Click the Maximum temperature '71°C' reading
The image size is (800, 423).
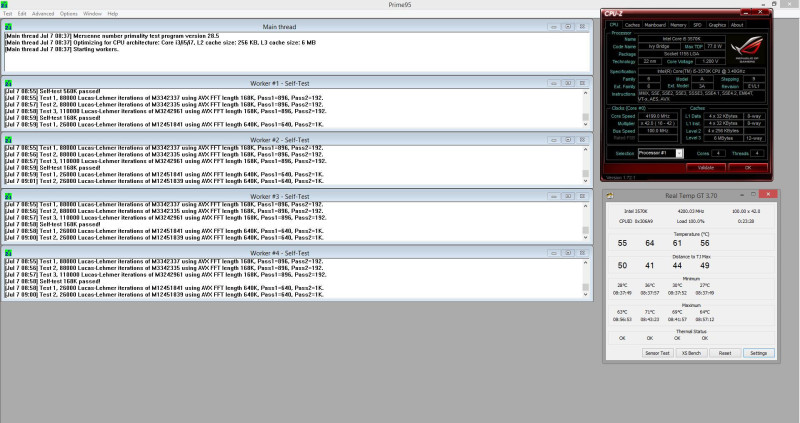(649, 312)
